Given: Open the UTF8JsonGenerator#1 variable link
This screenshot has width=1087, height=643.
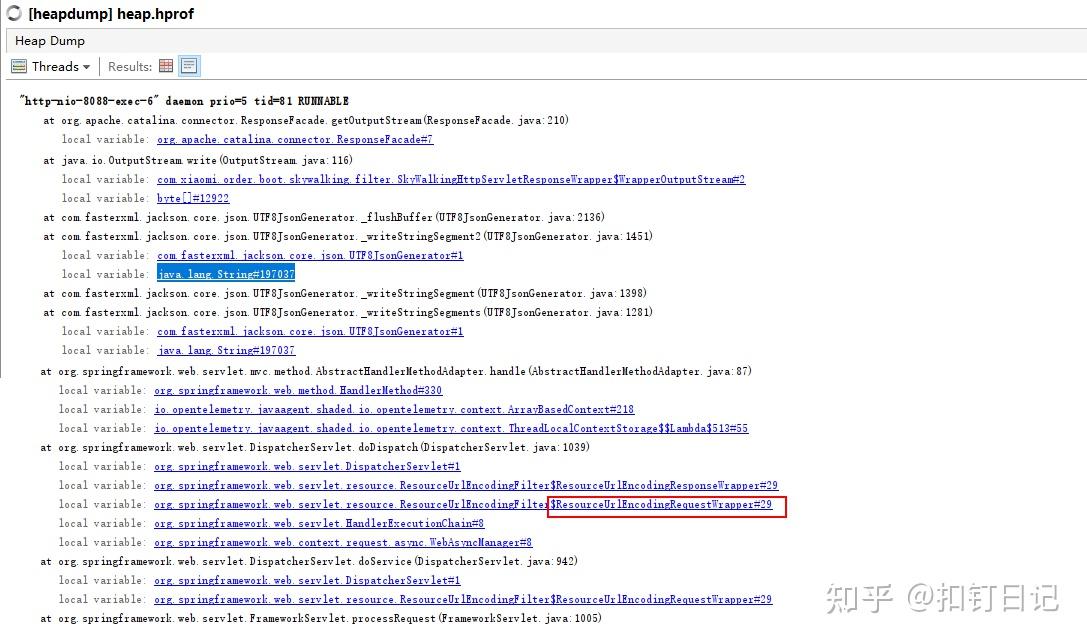Looking at the screenshot, I should point(307,255).
